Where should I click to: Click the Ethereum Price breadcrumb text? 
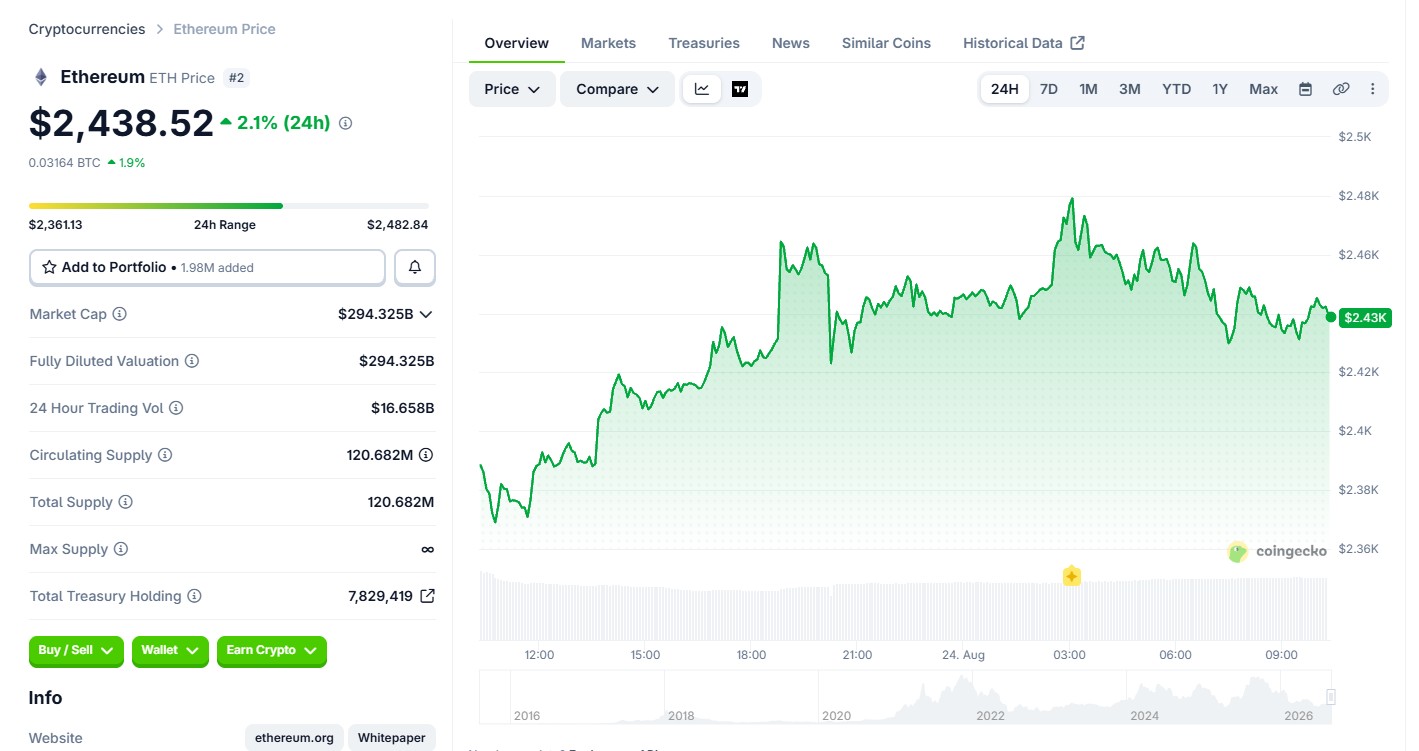(x=224, y=29)
